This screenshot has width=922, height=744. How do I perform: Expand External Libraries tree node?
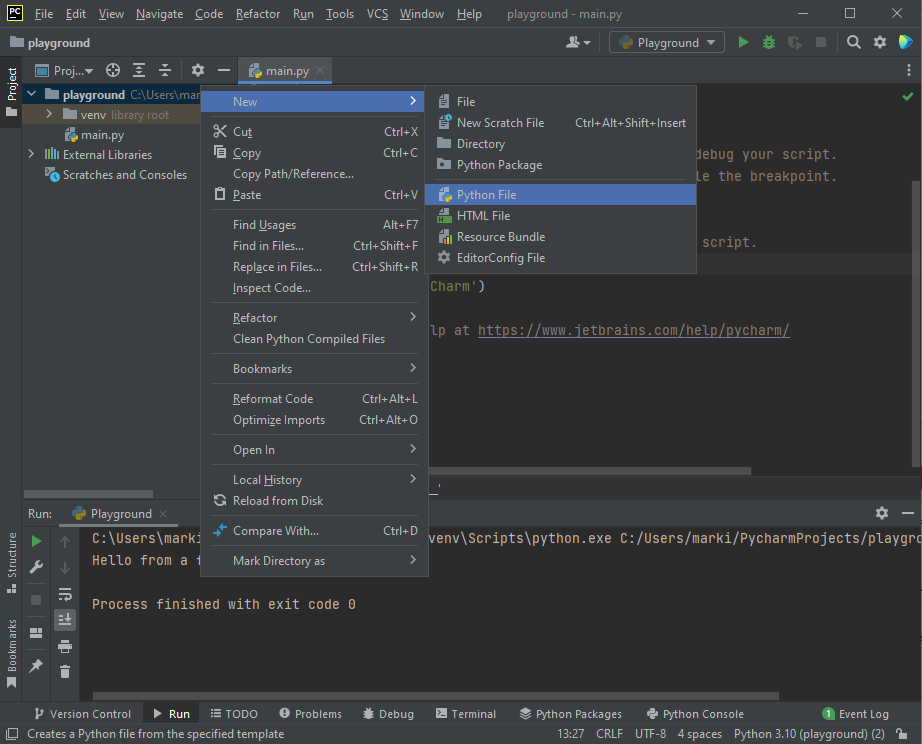pyautogui.click(x=31, y=155)
